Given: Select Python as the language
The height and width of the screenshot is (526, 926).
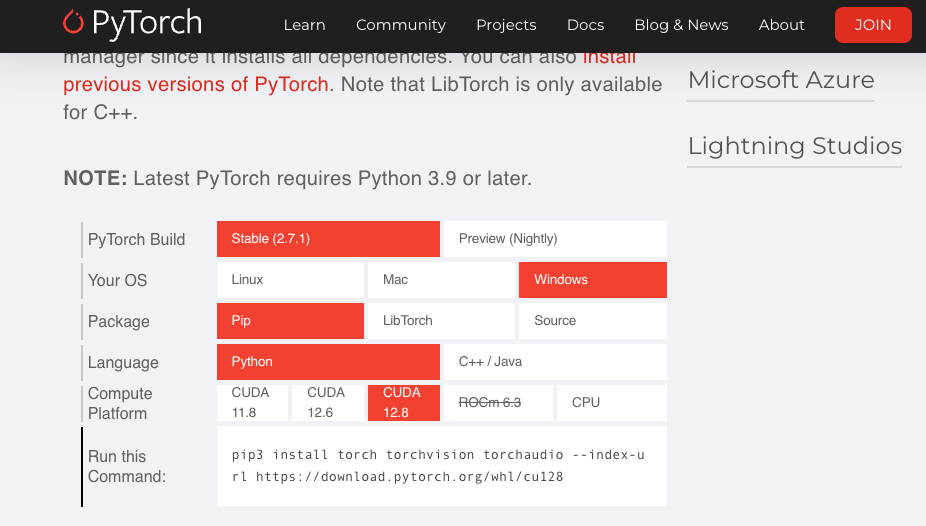Looking at the screenshot, I should coord(328,362).
